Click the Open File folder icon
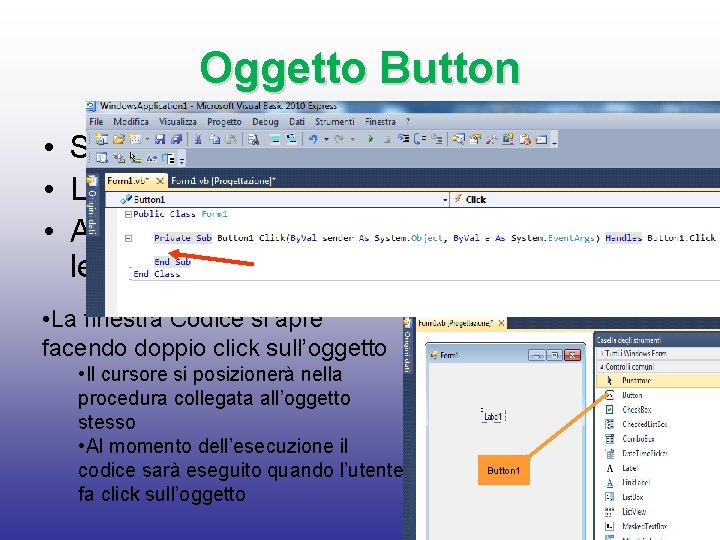The height and width of the screenshot is (540, 720). 119,139
